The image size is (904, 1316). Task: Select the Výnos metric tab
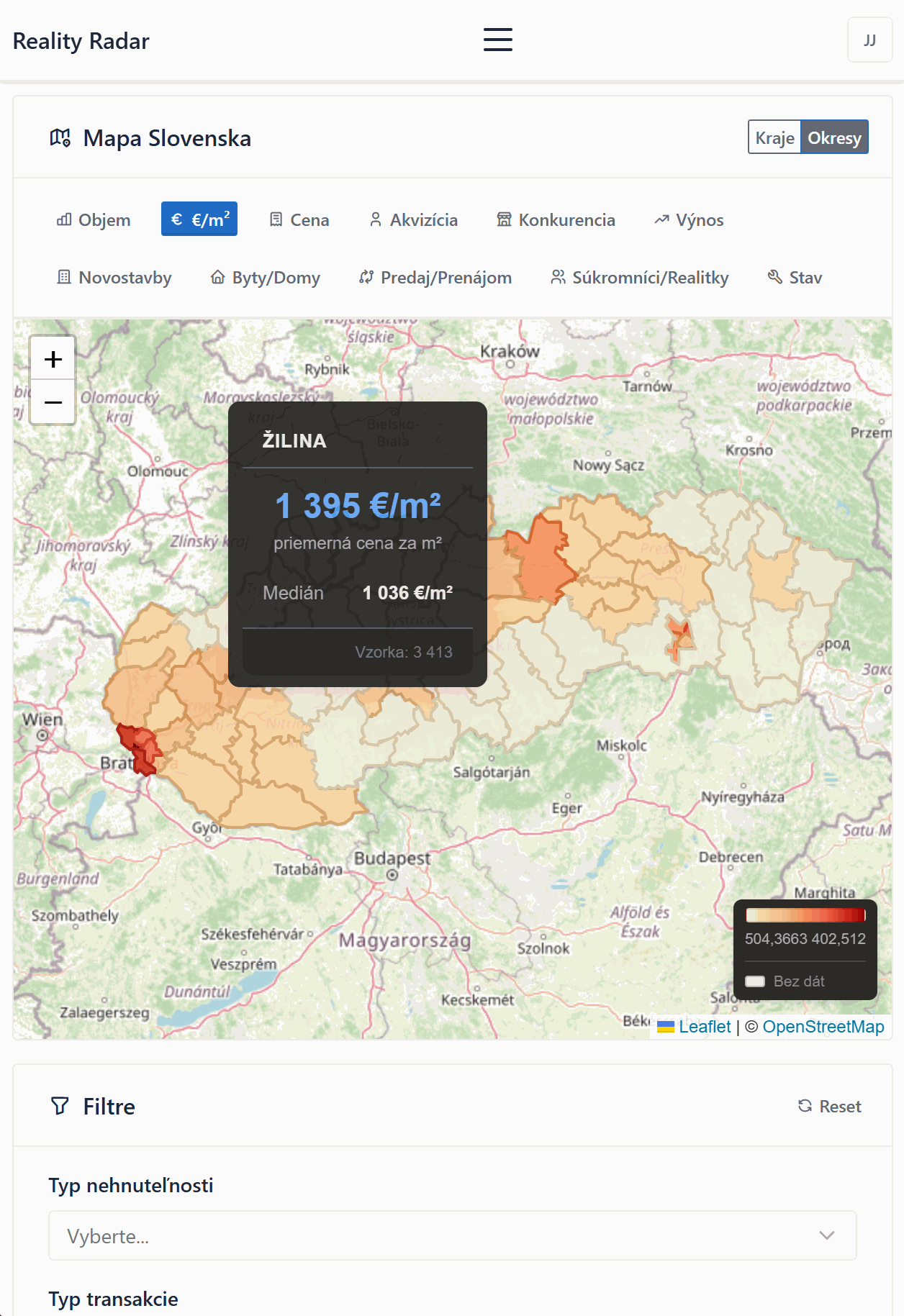[689, 219]
